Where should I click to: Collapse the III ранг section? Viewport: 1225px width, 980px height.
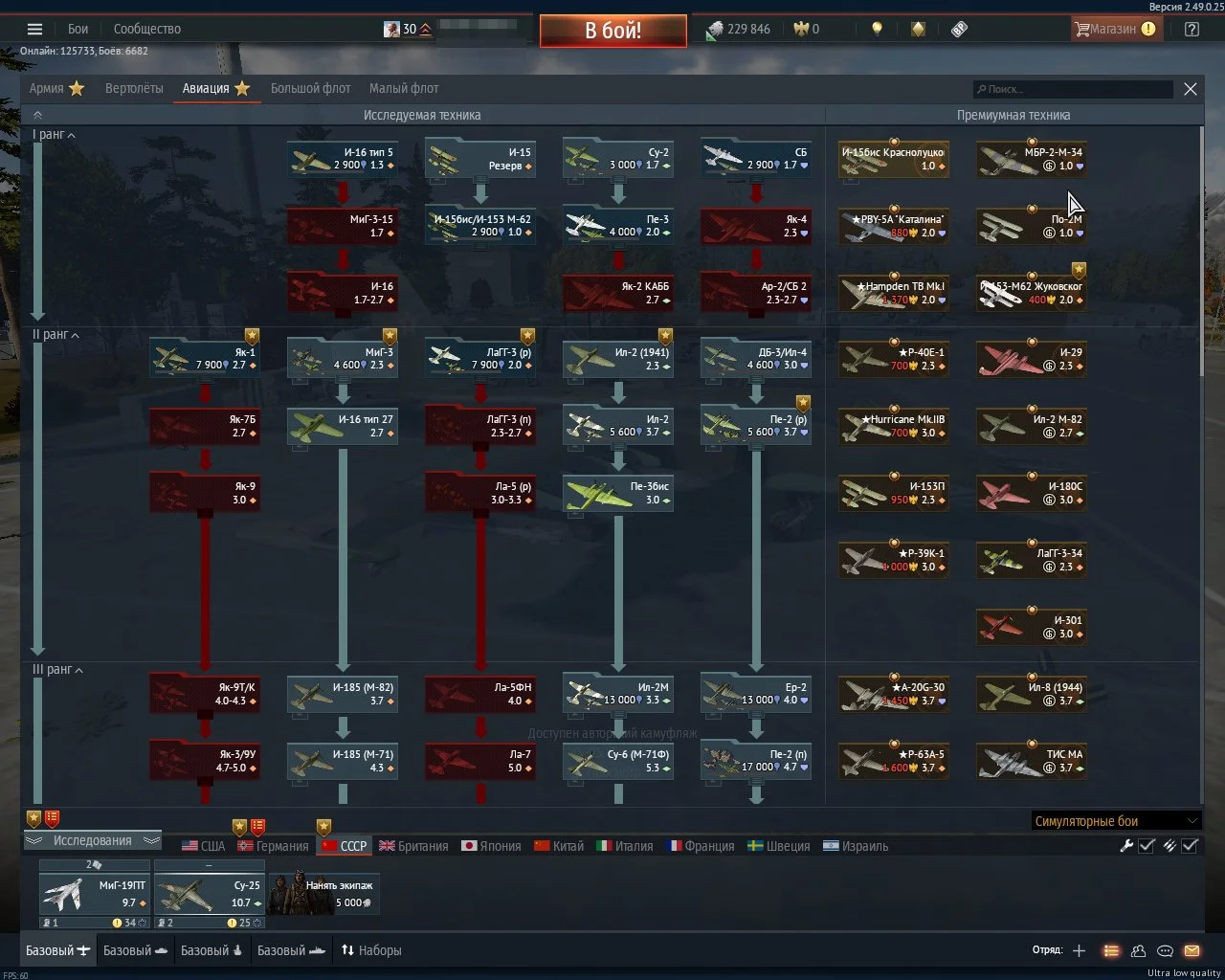pos(58,670)
